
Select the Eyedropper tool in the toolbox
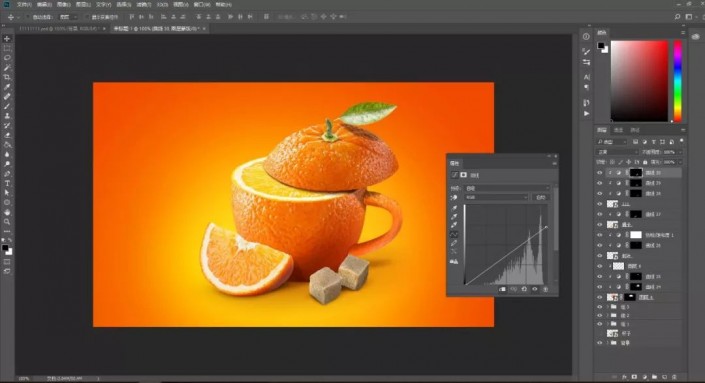[x=7, y=87]
